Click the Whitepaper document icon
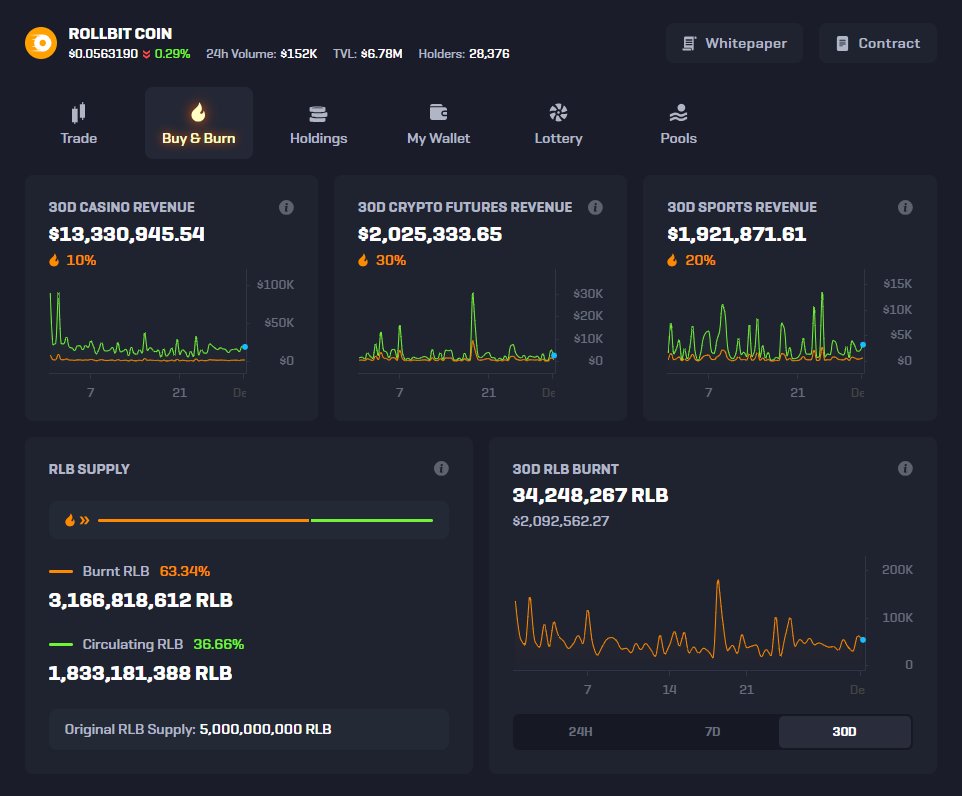The height and width of the screenshot is (796, 962). coord(689,43)
